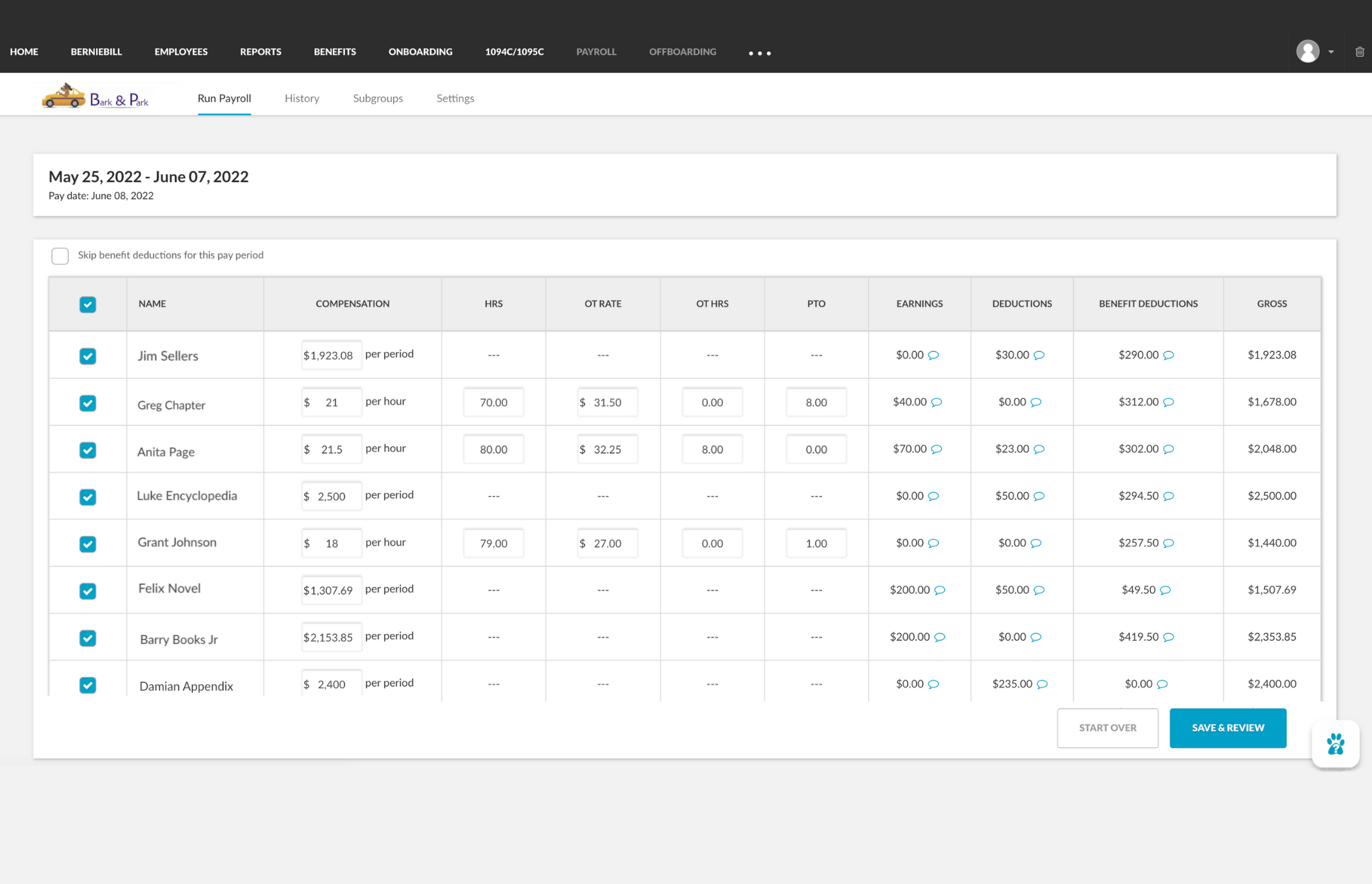Click Anita Page deductions comment bubble
1372x884 pixels.
click(x=1039, y=449)
